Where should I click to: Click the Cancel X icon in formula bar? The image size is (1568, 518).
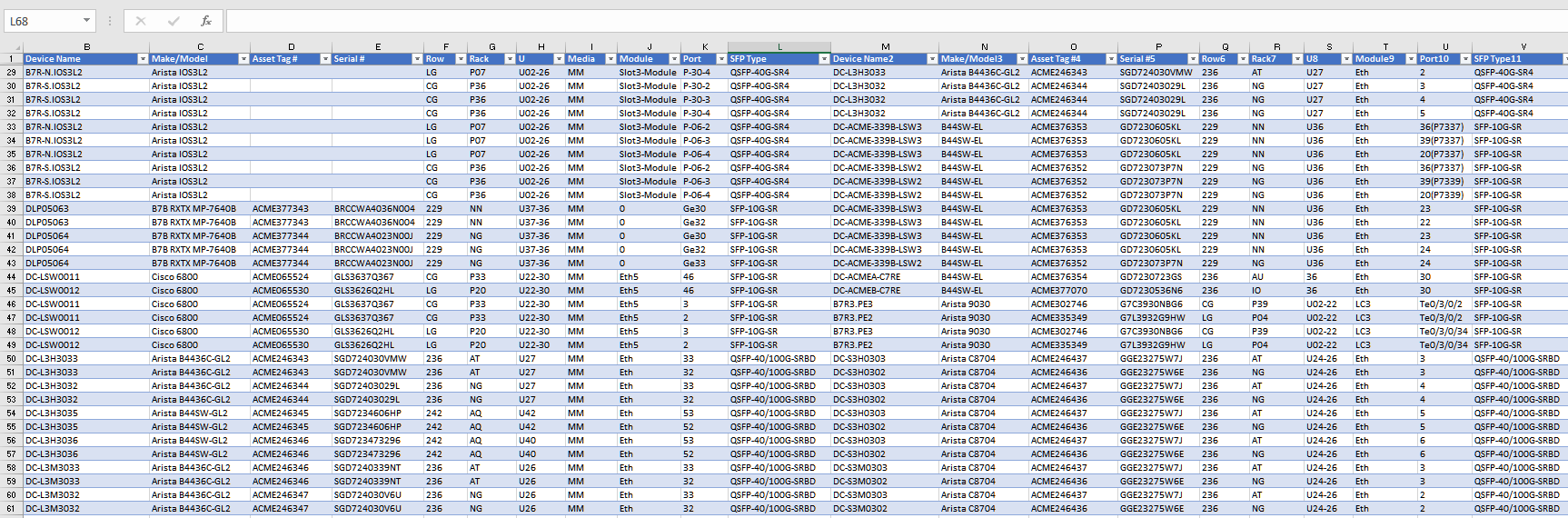(x=141, y=21)
